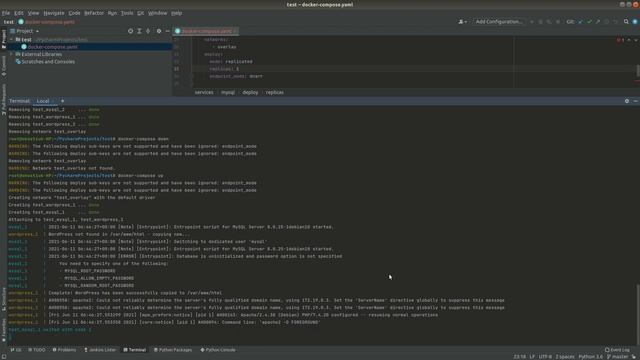Open the Window menu
This screenshot has width=640, height=360.
point(158,13)
